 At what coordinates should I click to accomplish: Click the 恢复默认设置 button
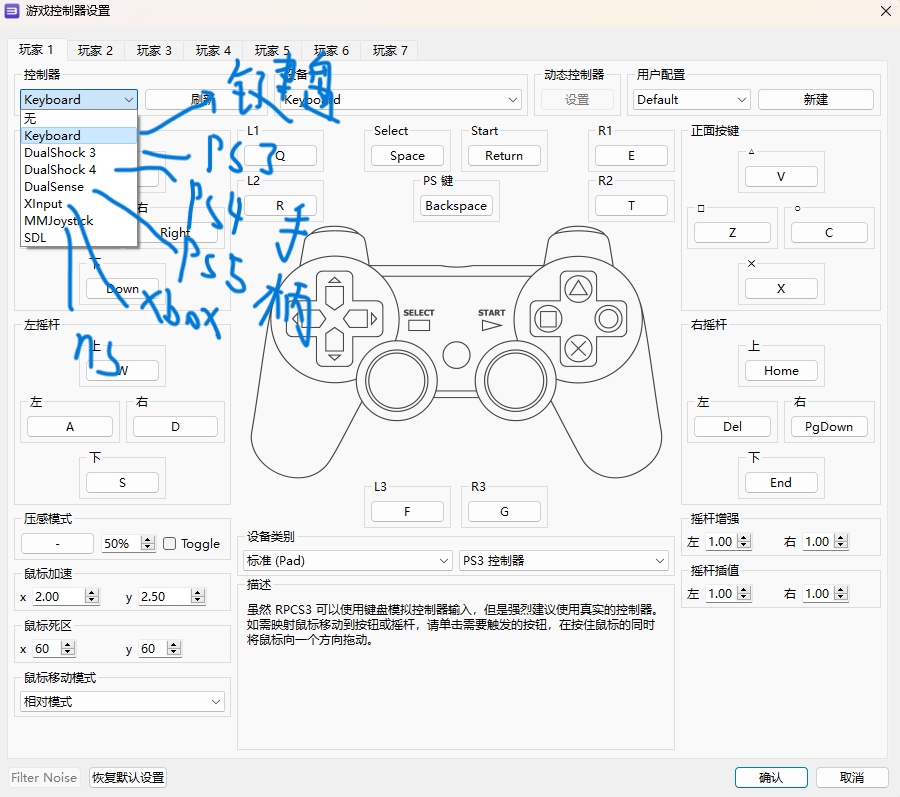pyautogui.click(x=128, y=777)
